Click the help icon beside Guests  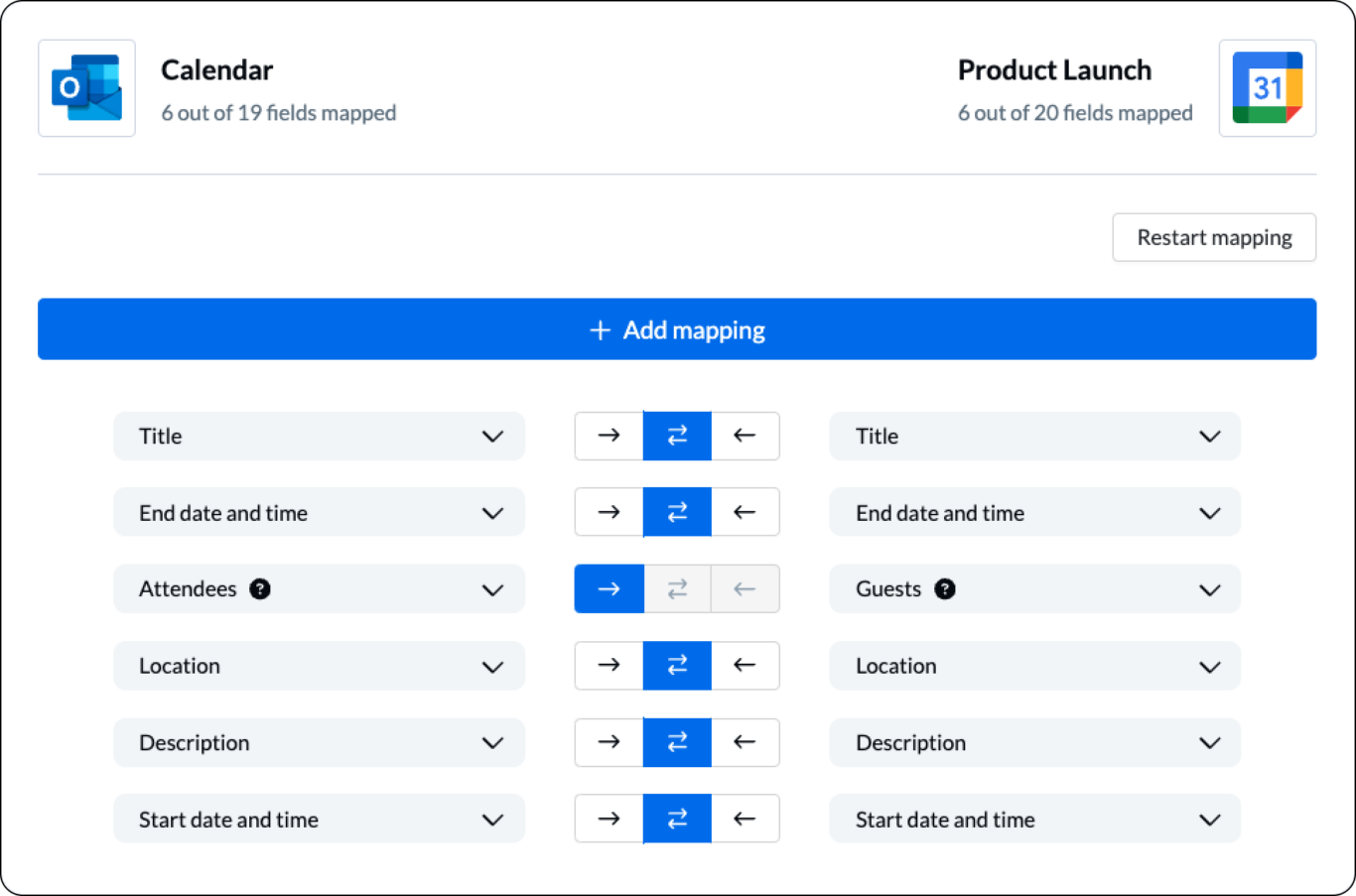[945, 589]
